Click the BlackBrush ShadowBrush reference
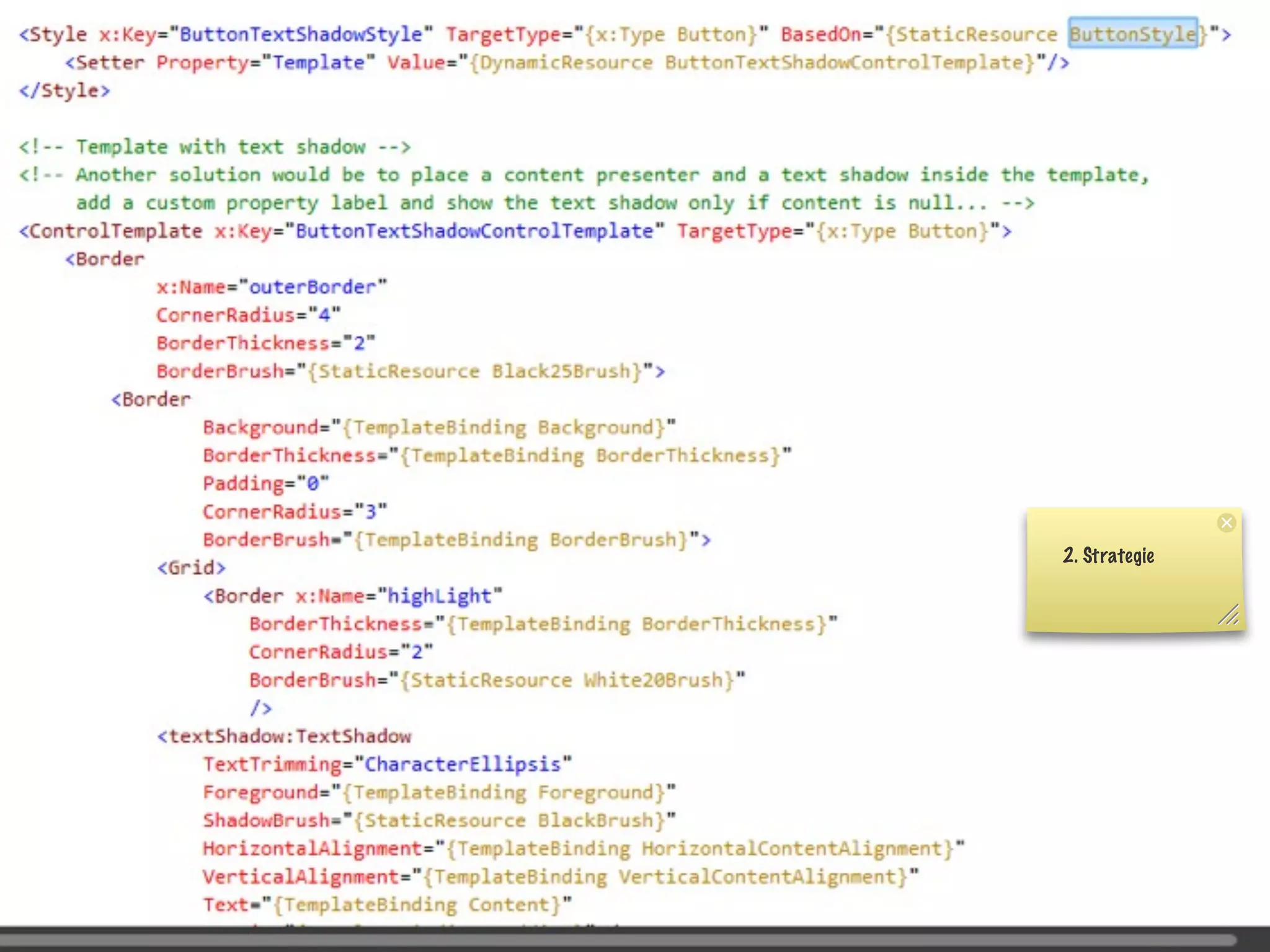Image resolution: width=1270 pixels, height=952 pixels. [x=595, y=821]
